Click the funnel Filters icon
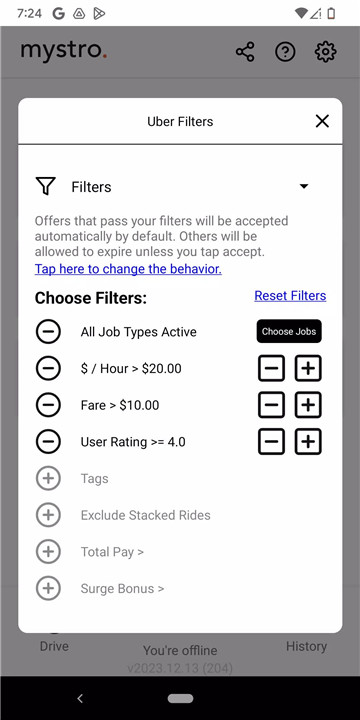 tap(45, 186)
